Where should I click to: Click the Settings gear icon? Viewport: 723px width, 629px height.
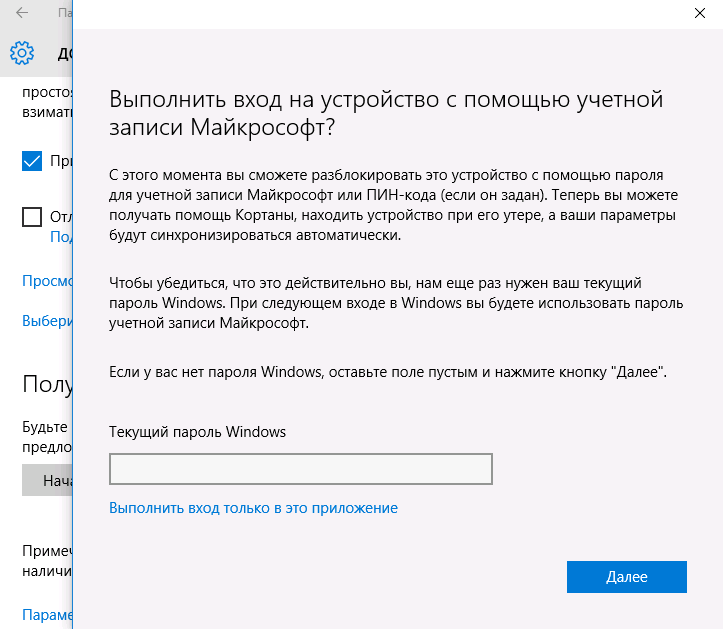22,53
